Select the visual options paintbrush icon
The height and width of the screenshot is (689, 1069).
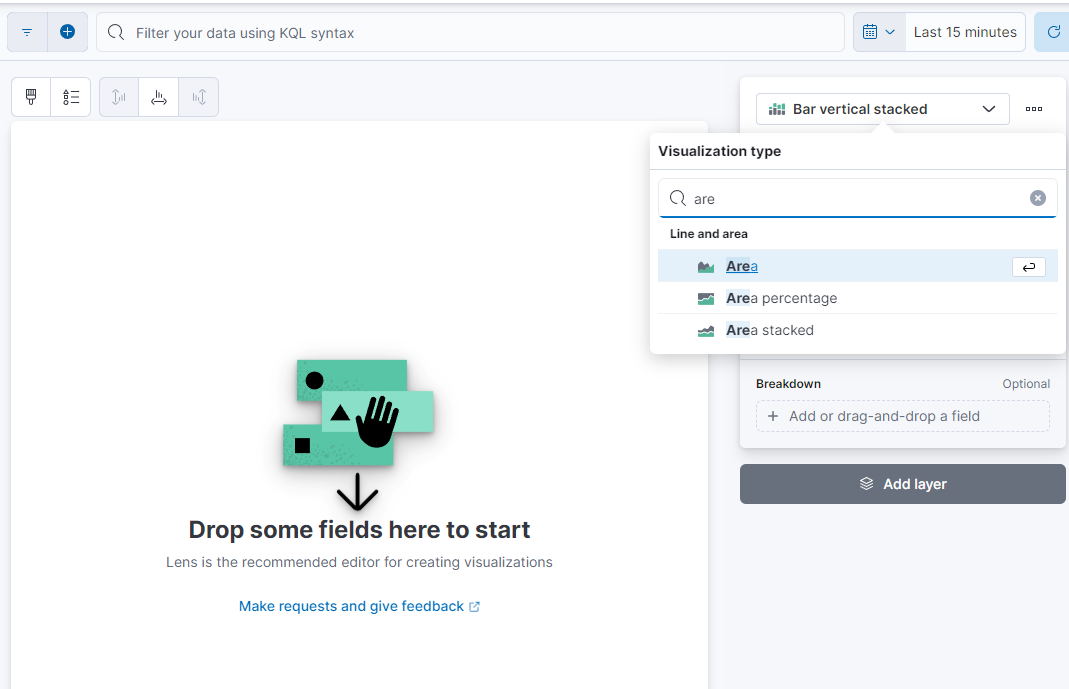click(30, 96)
